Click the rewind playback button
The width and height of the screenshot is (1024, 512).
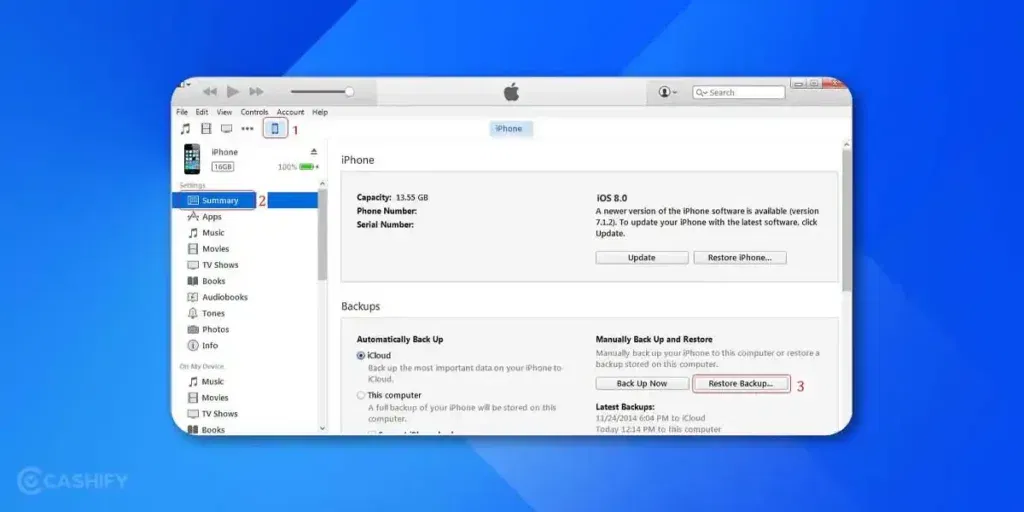(x=210, y=92)
